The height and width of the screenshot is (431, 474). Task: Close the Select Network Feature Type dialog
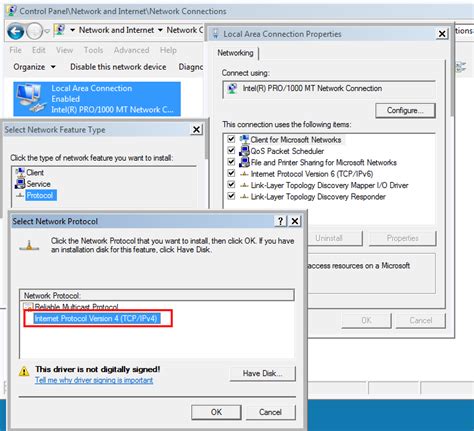point(197,129)
